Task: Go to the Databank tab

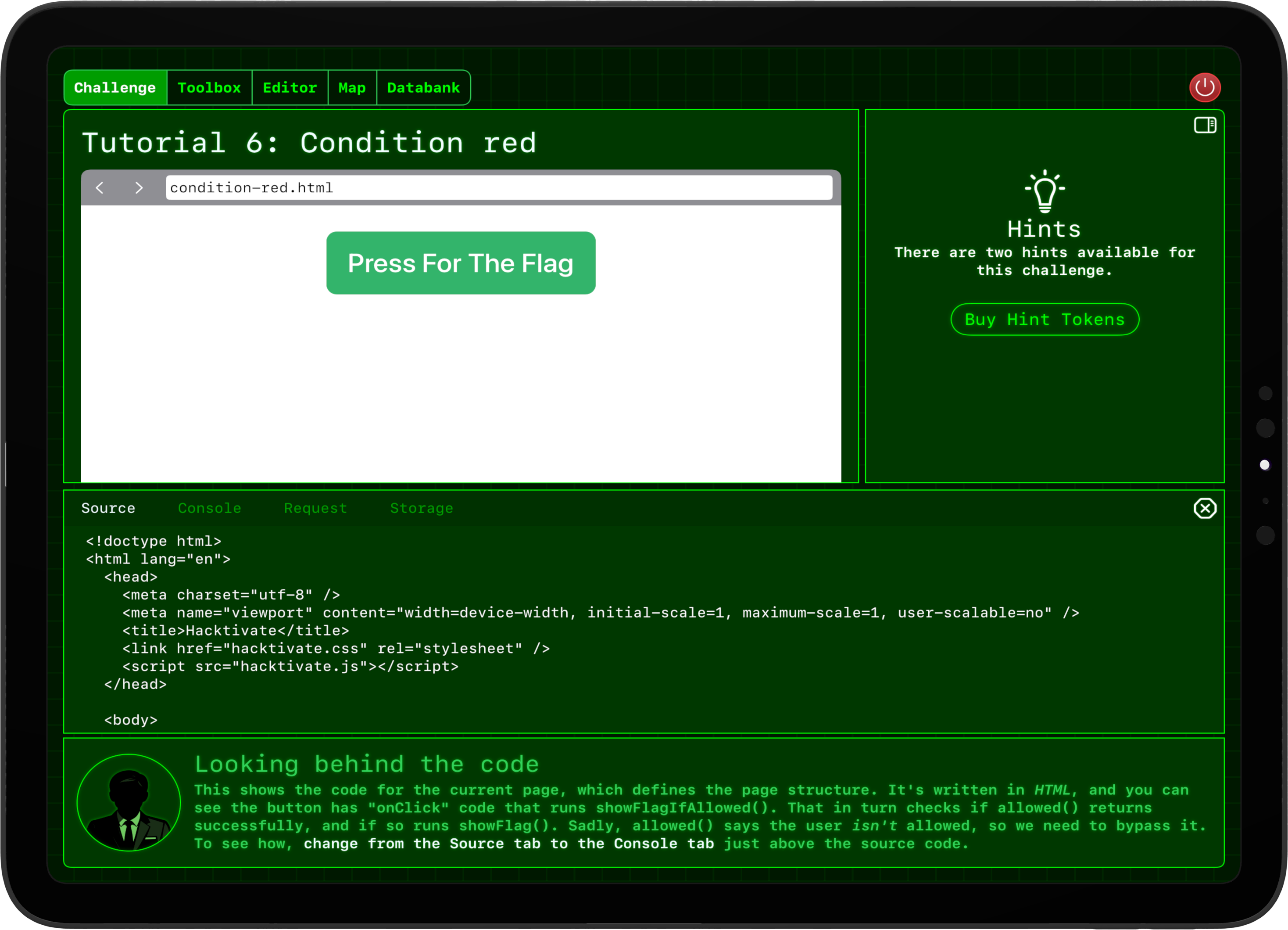Action: coord(423,87)
